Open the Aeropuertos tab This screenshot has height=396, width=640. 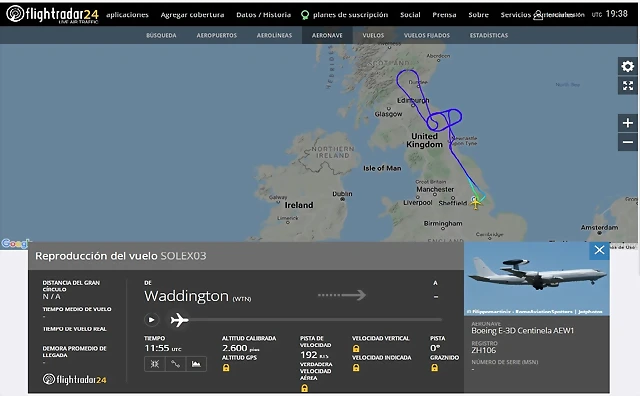pos(217,36)
